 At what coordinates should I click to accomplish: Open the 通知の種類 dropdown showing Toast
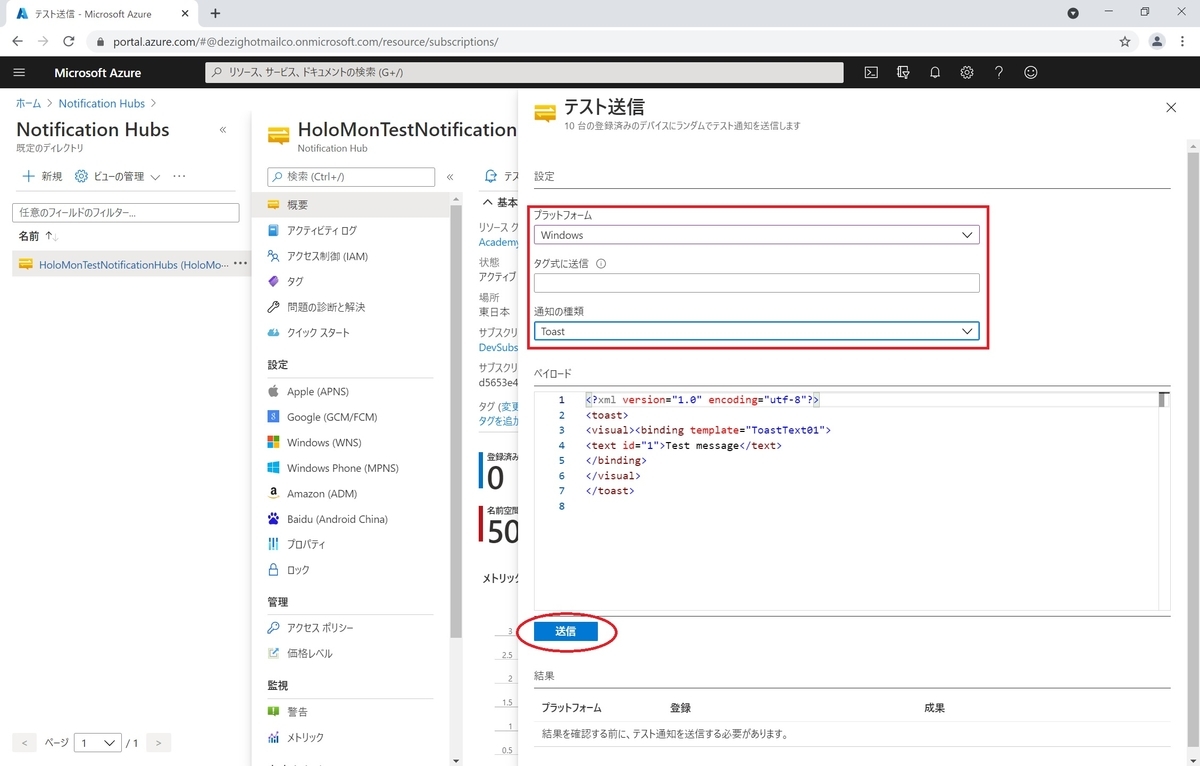(756, 331)
